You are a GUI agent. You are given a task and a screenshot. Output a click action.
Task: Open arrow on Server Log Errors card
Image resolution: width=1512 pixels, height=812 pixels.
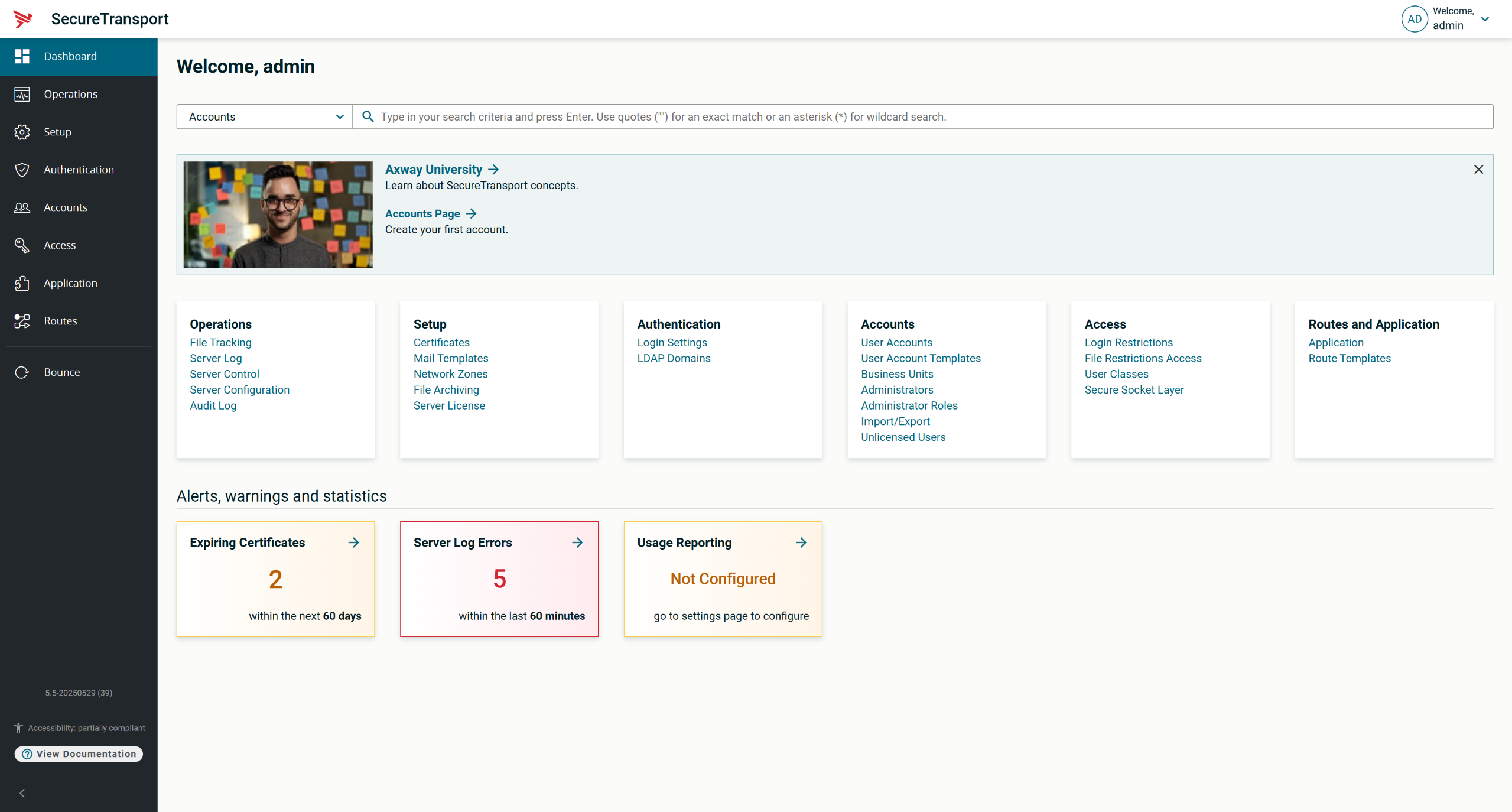(x=577, y=543)
